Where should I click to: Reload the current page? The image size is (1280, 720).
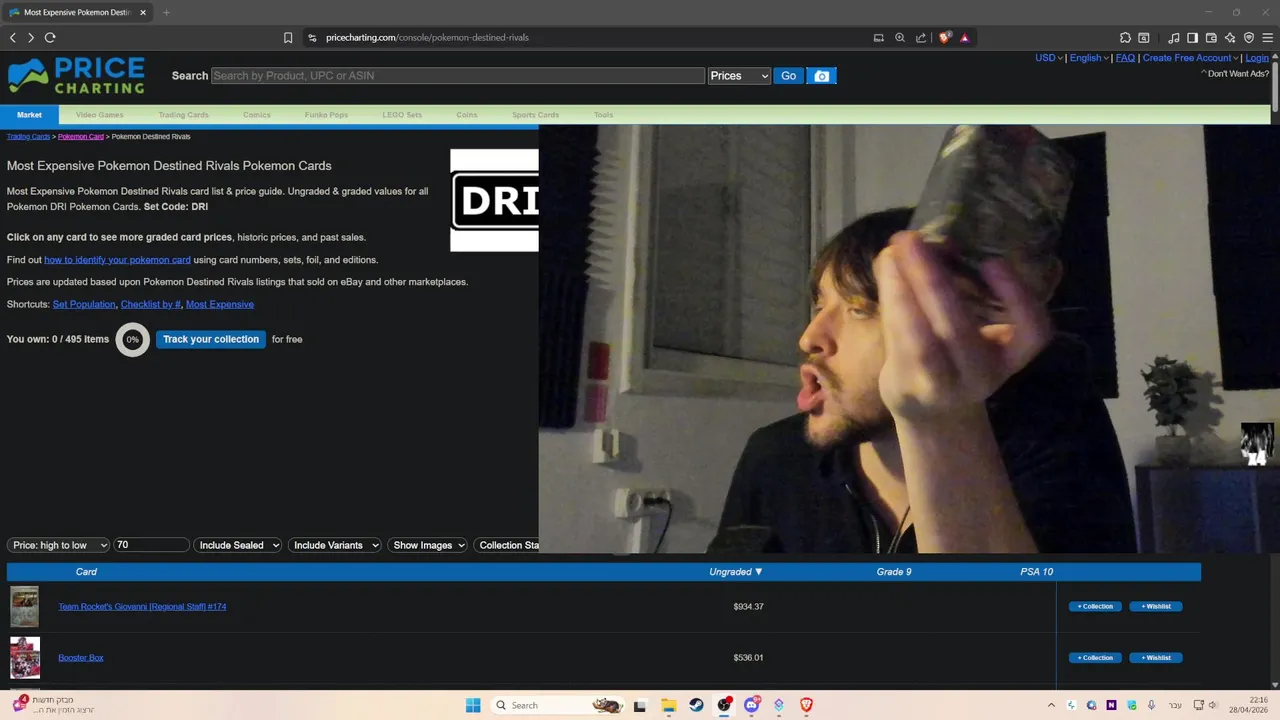pyautogui.click(x=50, y=38)
